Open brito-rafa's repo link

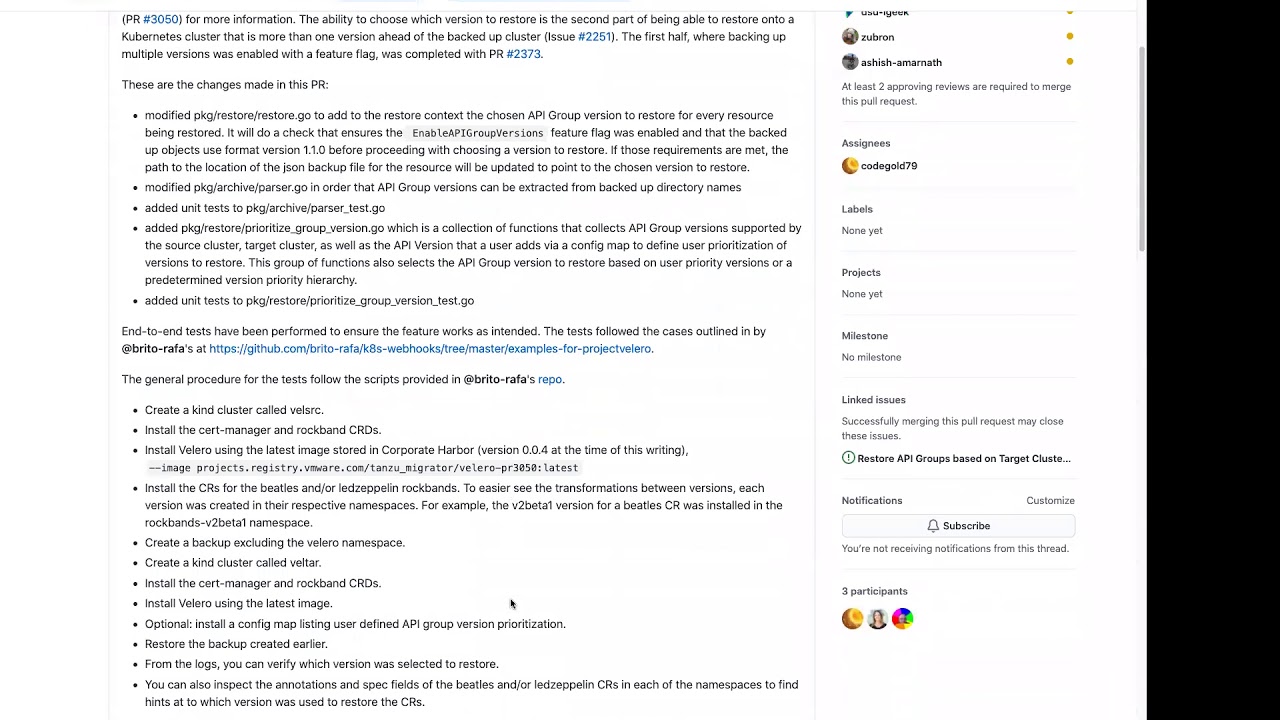click(x=550, y=379)
